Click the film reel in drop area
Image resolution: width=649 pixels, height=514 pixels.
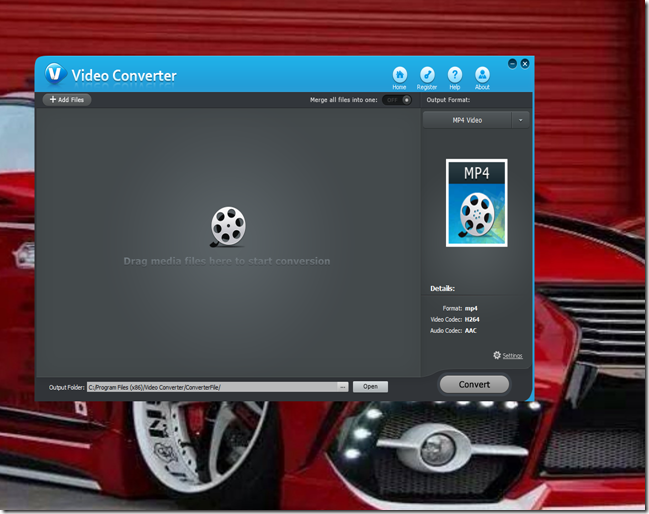click(228, 227)
